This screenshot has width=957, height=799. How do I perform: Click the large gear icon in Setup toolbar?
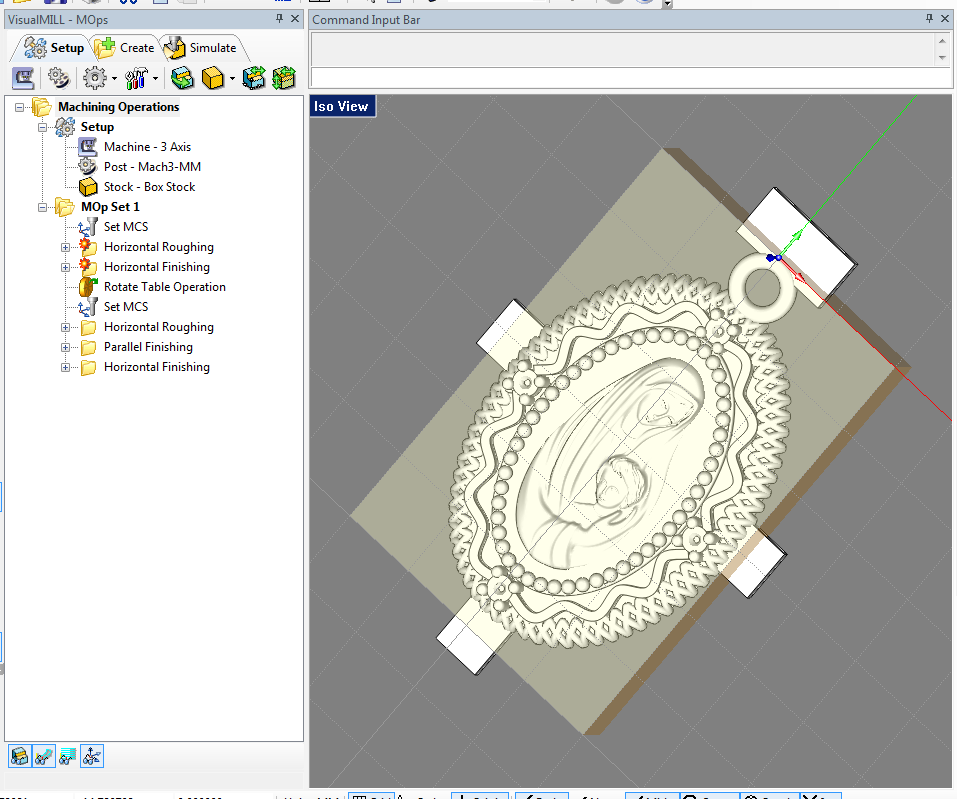point(95,78)
